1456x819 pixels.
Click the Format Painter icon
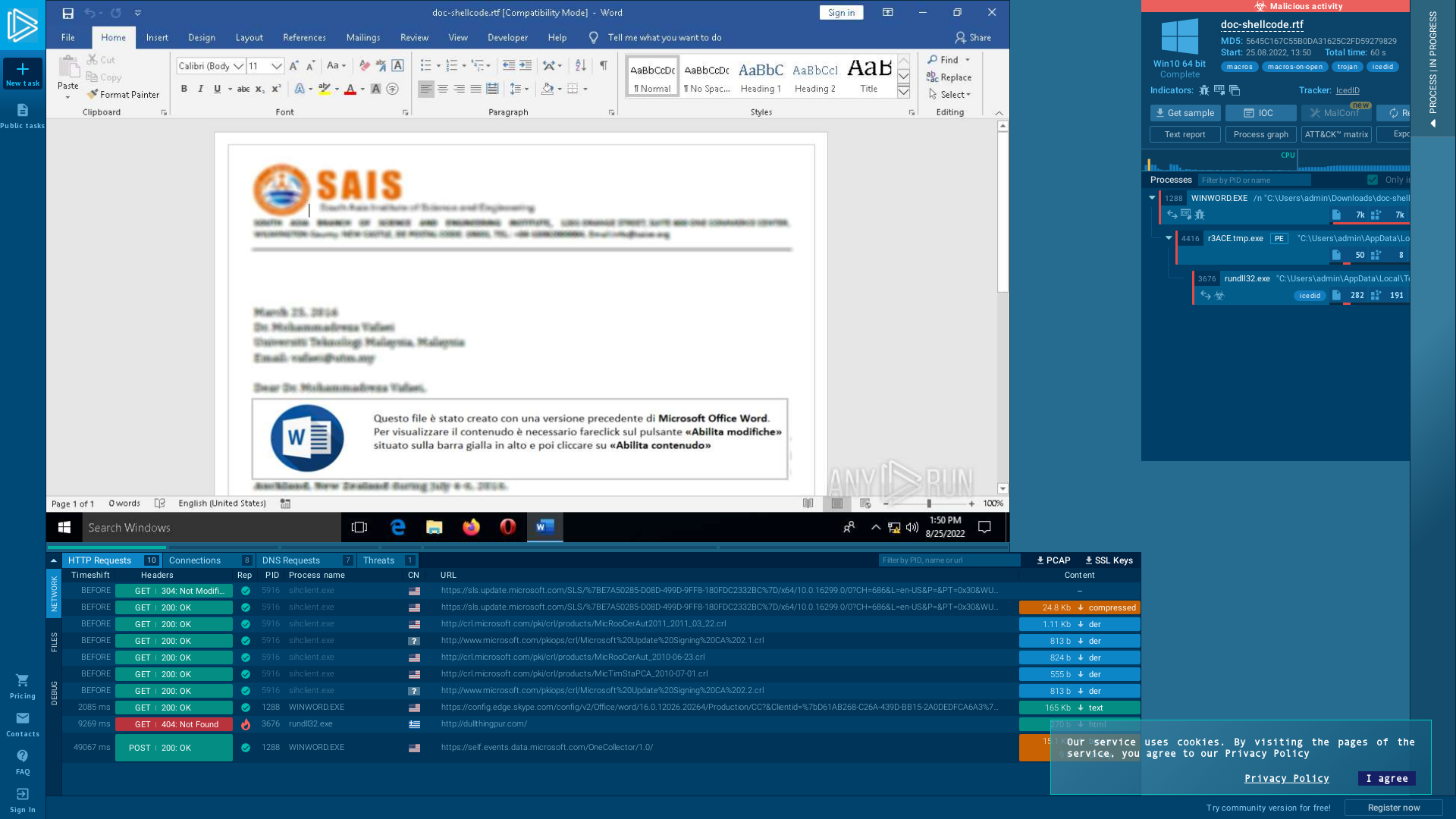tap(92, 95)
